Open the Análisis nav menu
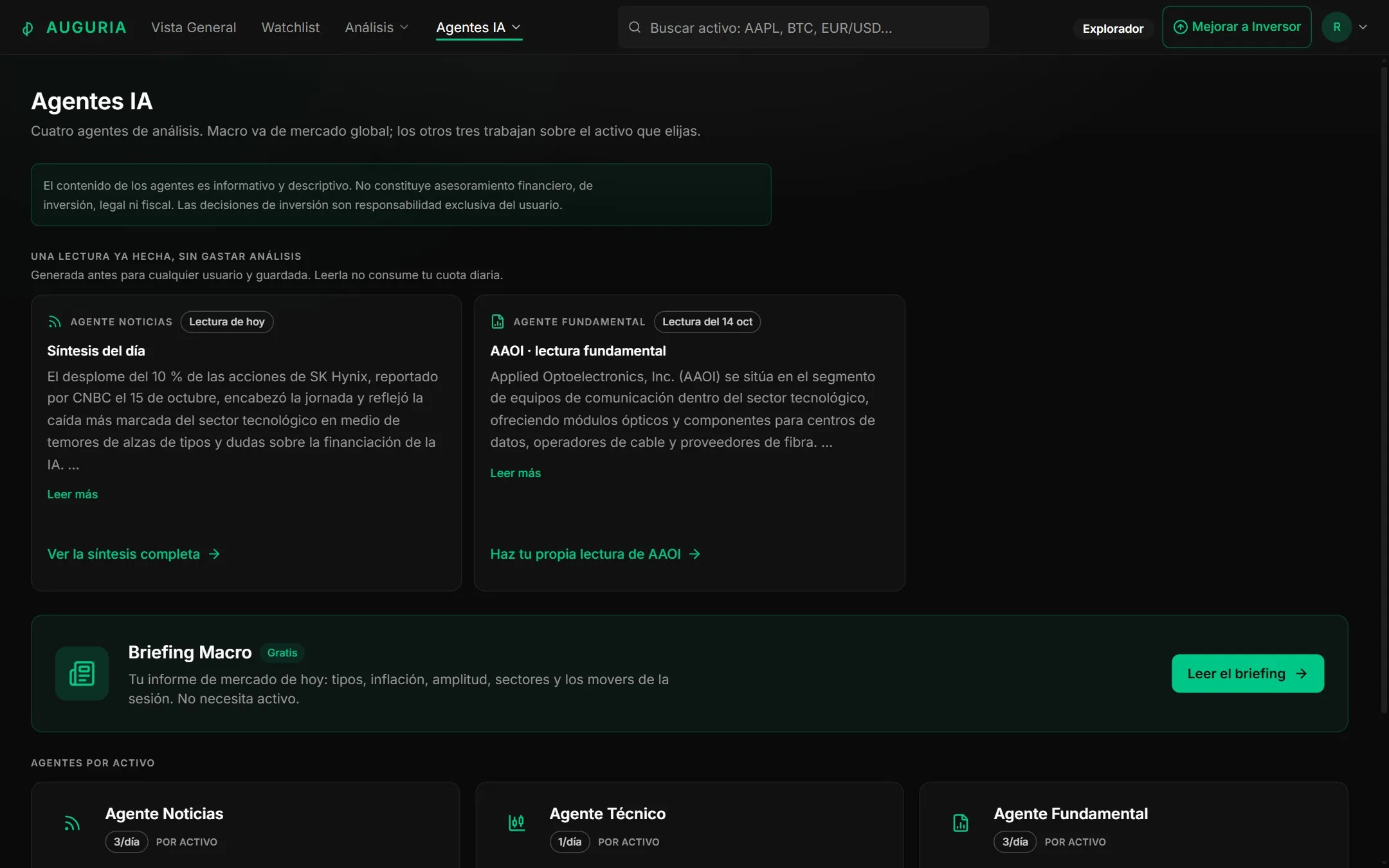Viewport: 1389px width, 868px height. (x=377, y=28)
